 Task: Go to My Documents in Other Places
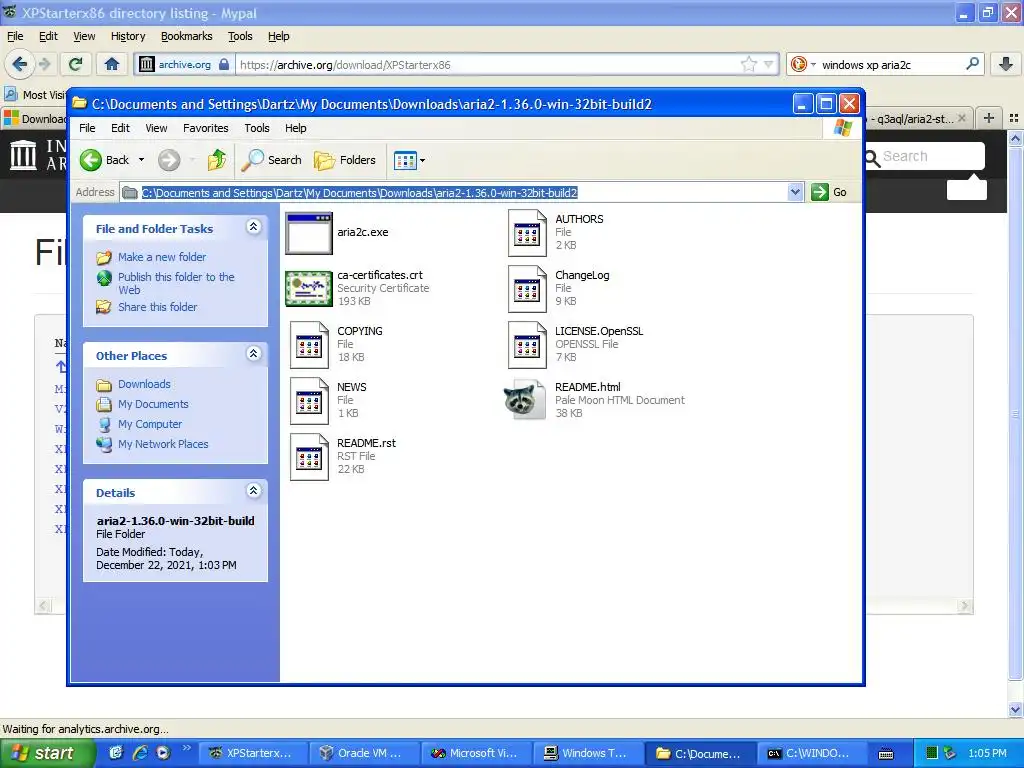point(153,404)
